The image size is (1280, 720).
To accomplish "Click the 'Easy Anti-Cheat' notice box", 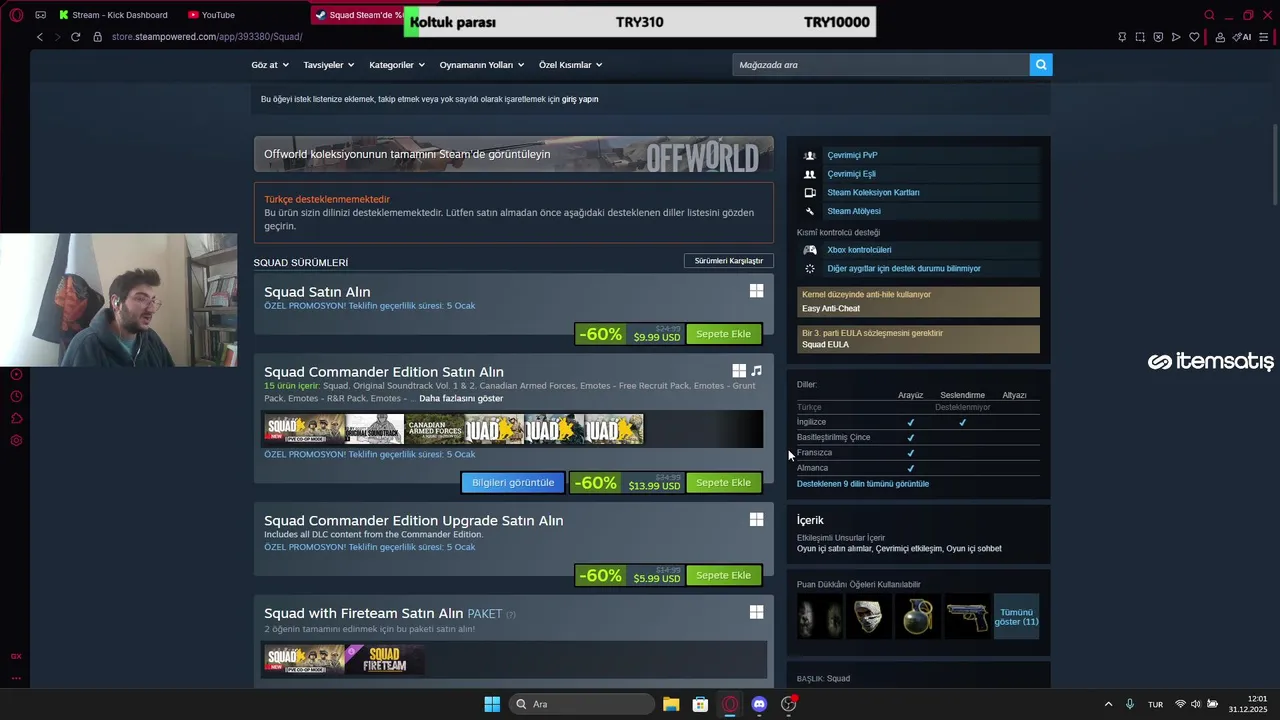I will tap(918, 302).
